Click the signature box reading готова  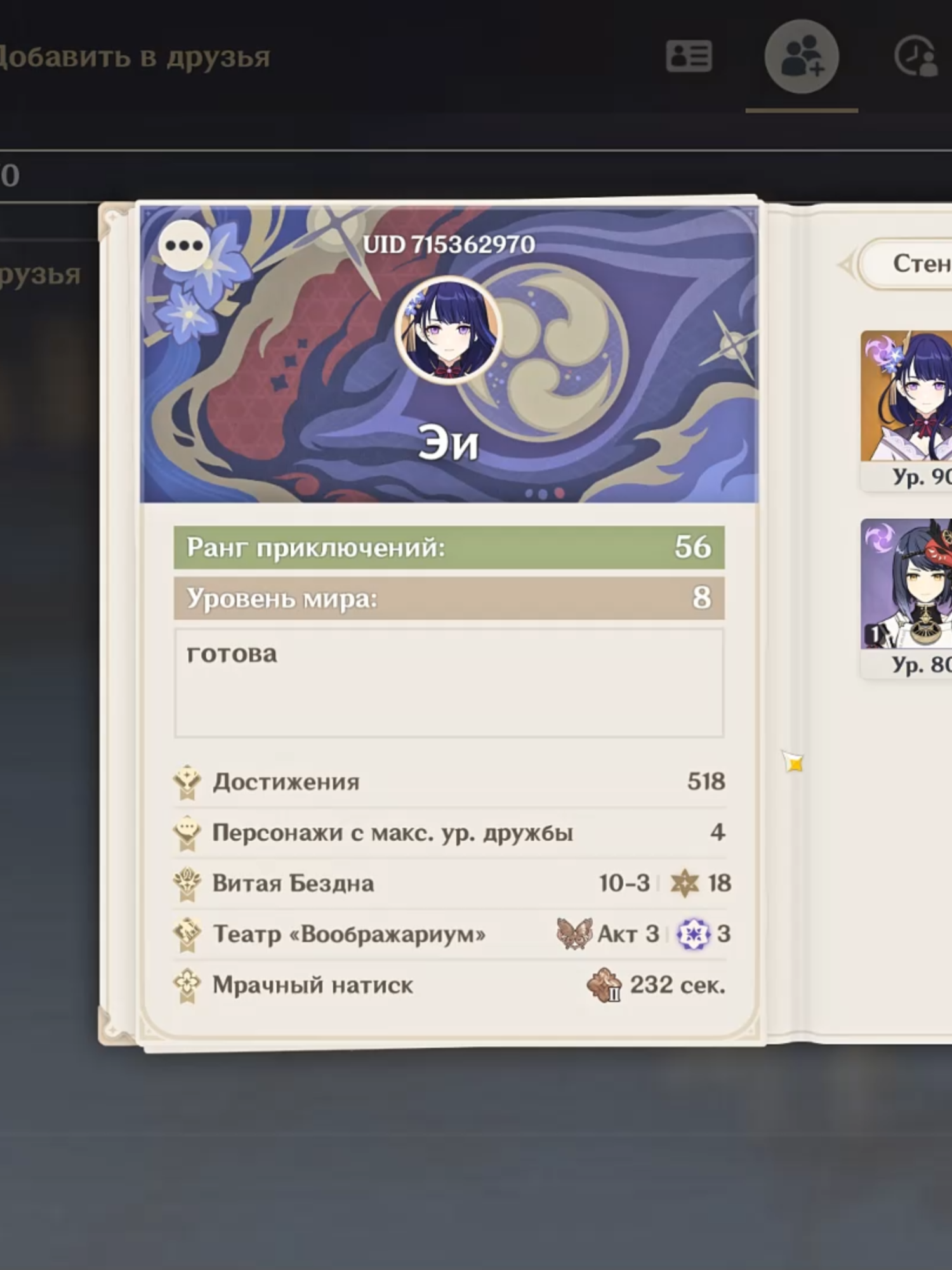tap(449, 683)
